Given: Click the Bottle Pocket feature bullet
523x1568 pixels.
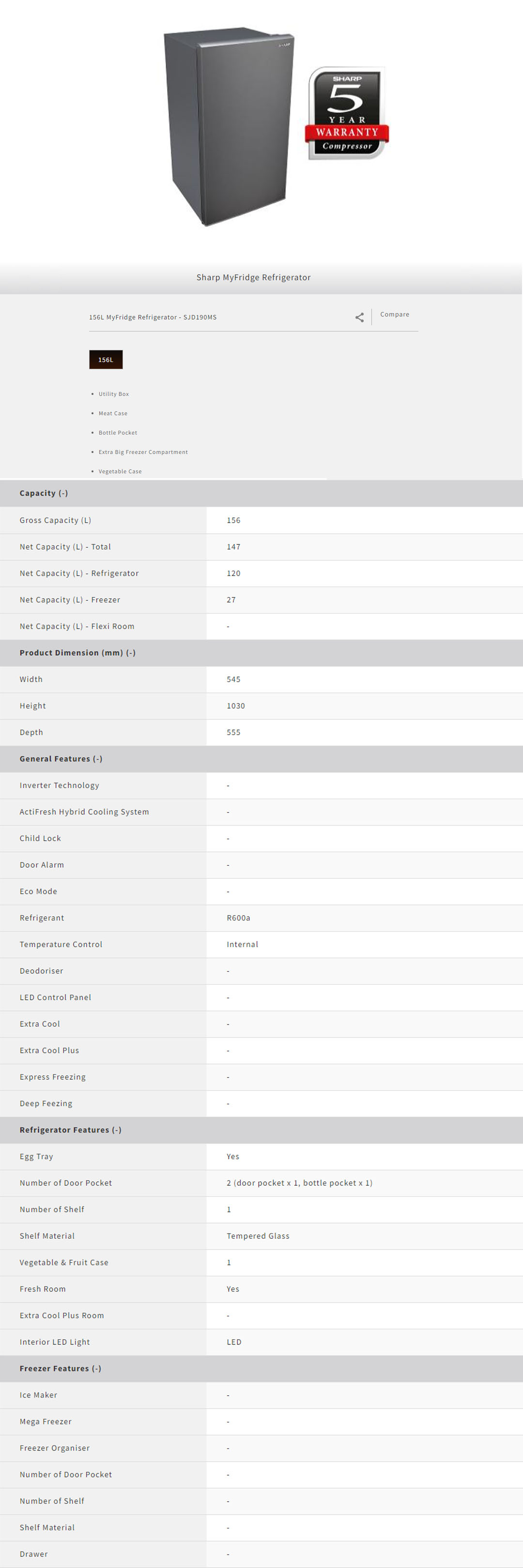Looking at the screenshot, I should [118, 433].
